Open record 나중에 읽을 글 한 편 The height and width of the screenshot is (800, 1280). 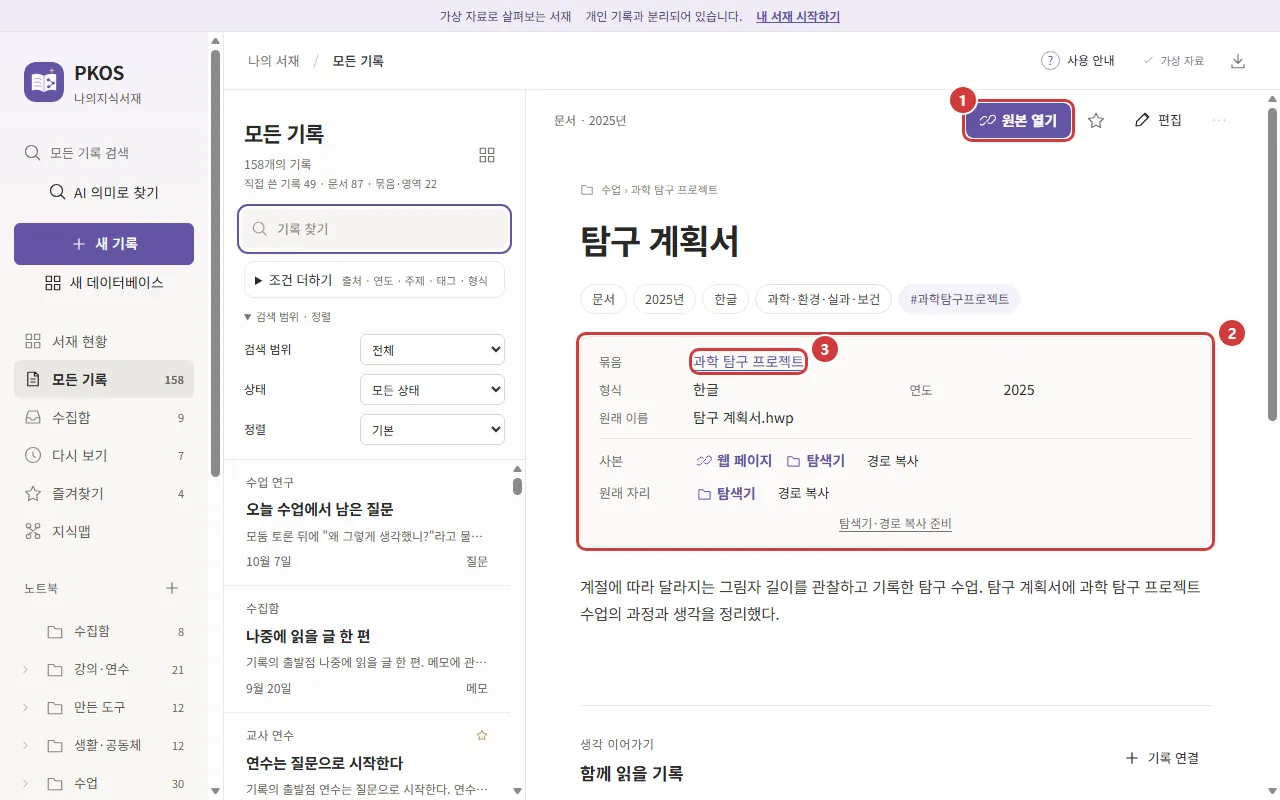coord(367,649)
